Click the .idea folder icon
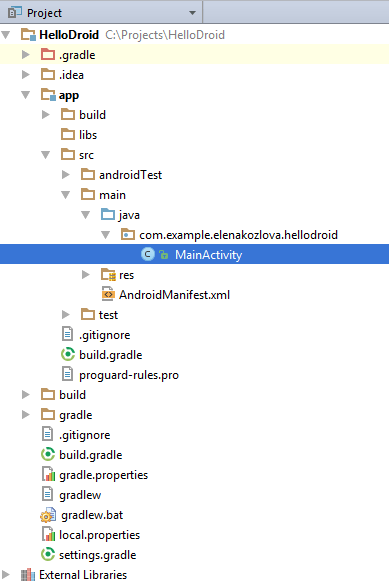This screenshot has width=389, height=583. [x=48, y=74]
